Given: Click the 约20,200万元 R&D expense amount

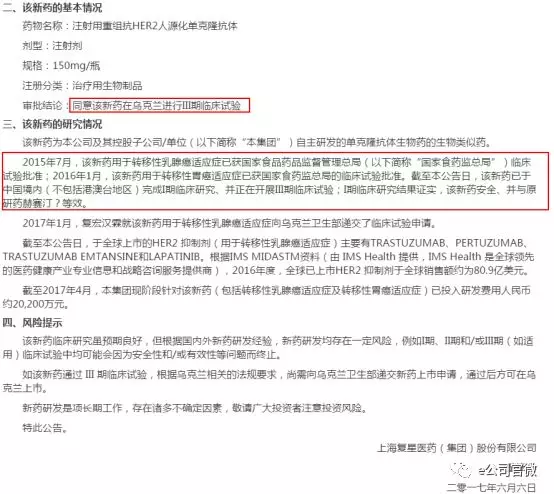Looking at the screenshot, I should tap(33, 304).
